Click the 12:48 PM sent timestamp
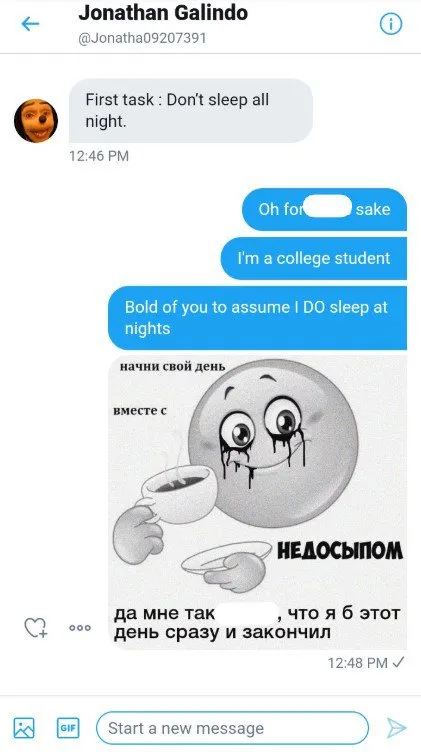This screenshot has width=421, height=752. coord(357,663)
